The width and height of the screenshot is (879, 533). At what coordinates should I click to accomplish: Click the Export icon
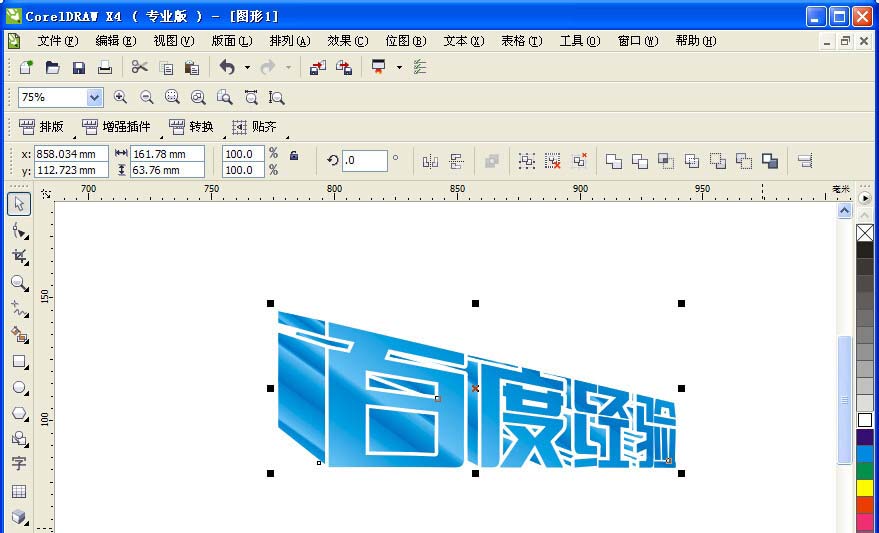pos(344,68)
